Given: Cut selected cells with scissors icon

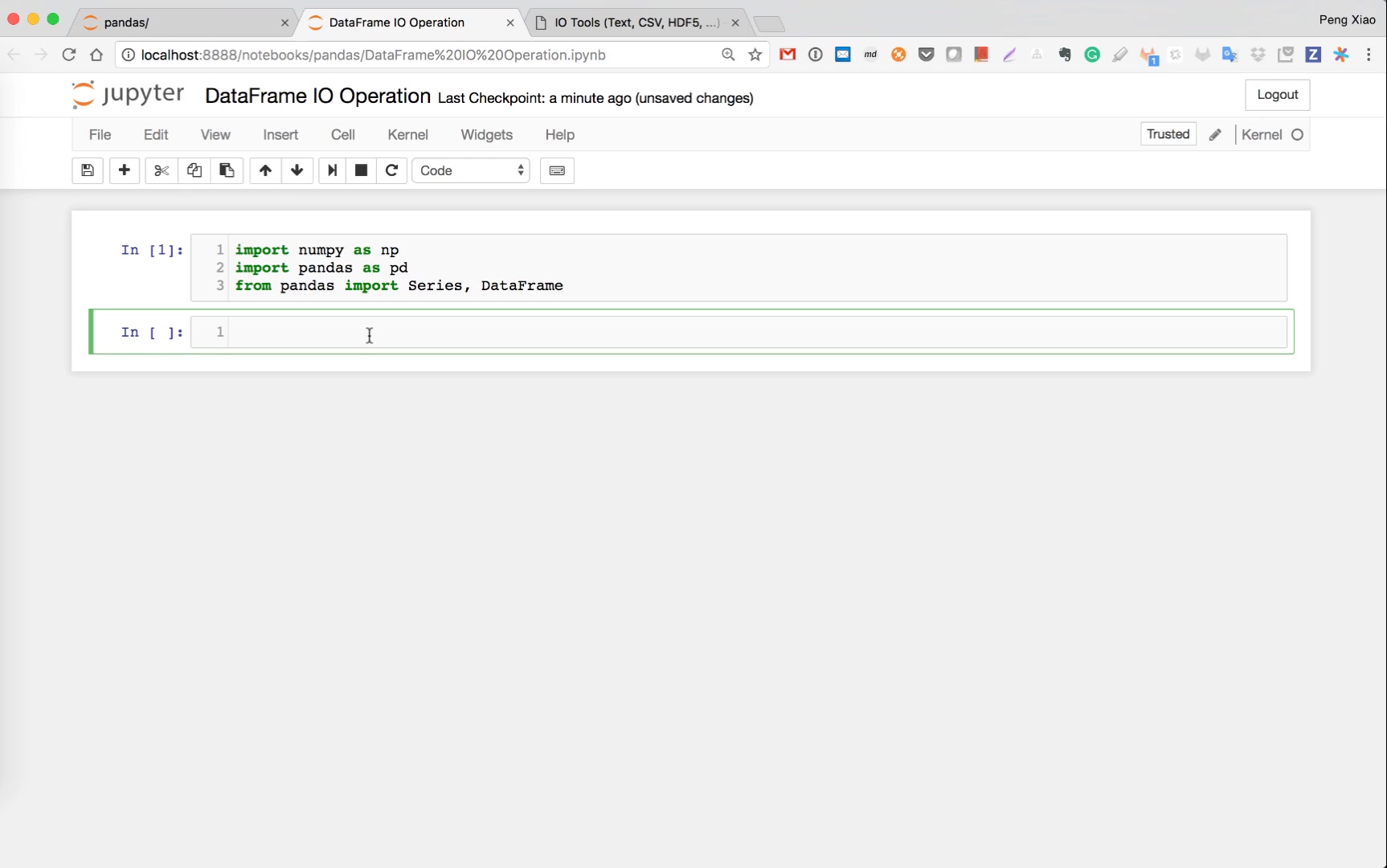Looking at the screenshot, I should click(162, 170).
